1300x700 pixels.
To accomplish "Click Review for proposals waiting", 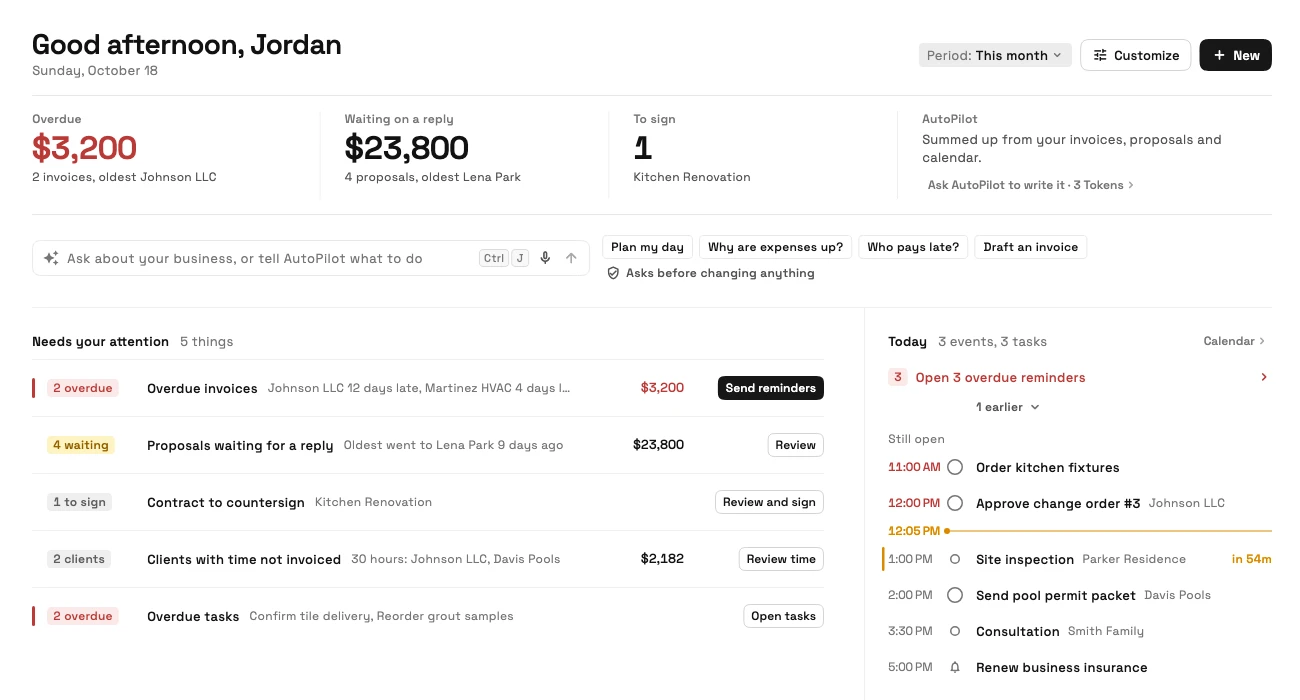I will (796, 445).
